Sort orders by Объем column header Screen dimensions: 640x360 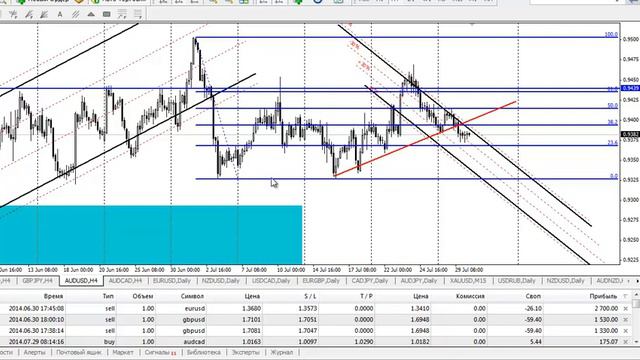click(x=143, y=296)
